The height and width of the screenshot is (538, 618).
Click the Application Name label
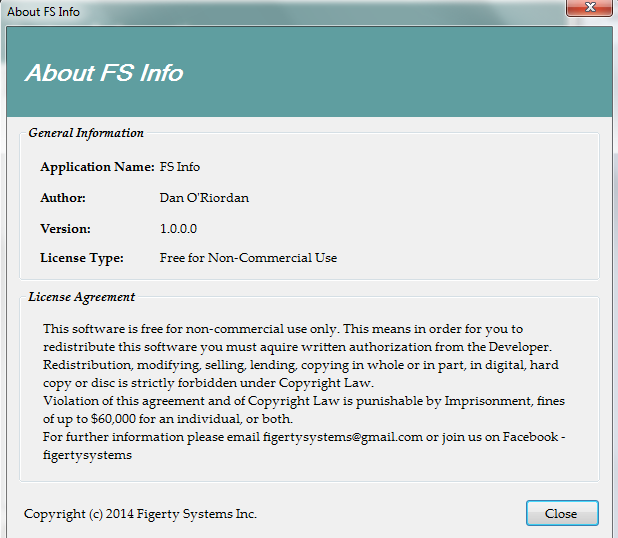pyautogui.click(x=97, y=167)
